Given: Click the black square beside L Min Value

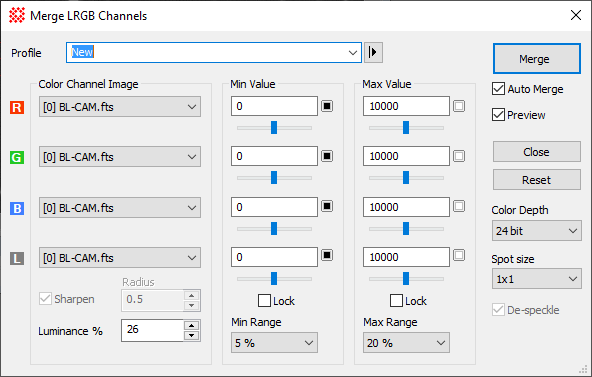Looking at the screenshot, I should pyautogui.click(x=327, y=255).
